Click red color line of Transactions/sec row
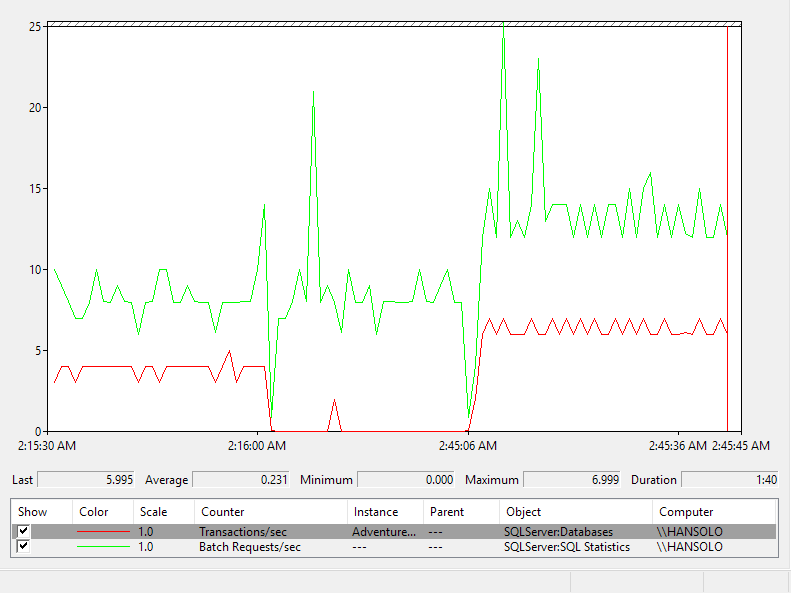This screenshot has height=593, width=791. pos(103,531)
